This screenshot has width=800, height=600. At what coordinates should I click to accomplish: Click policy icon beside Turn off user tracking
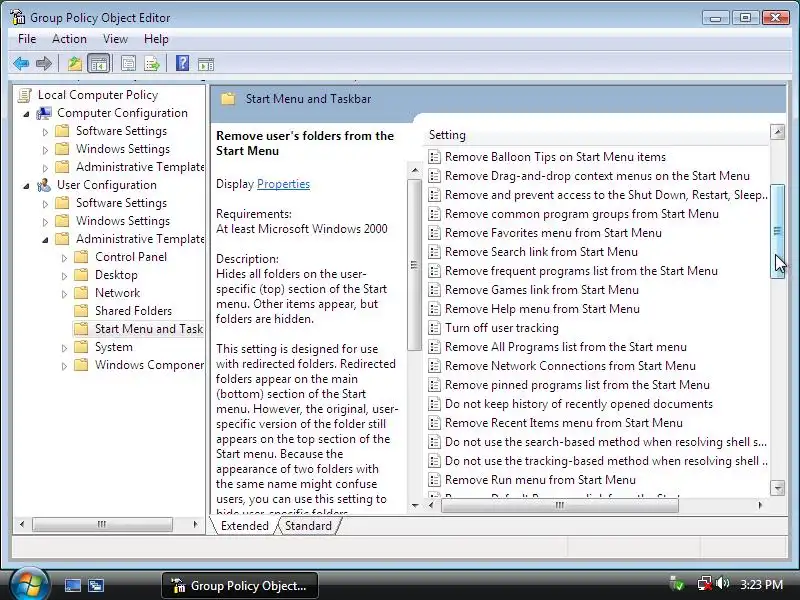434,328
